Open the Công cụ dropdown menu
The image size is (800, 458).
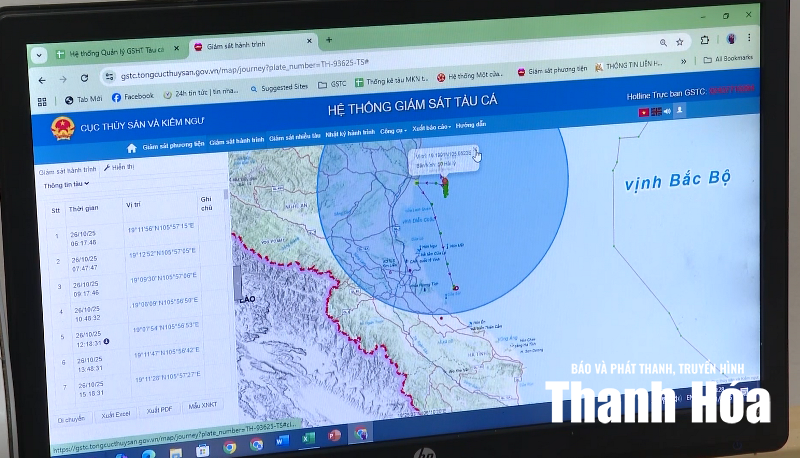tap(393, 131)
